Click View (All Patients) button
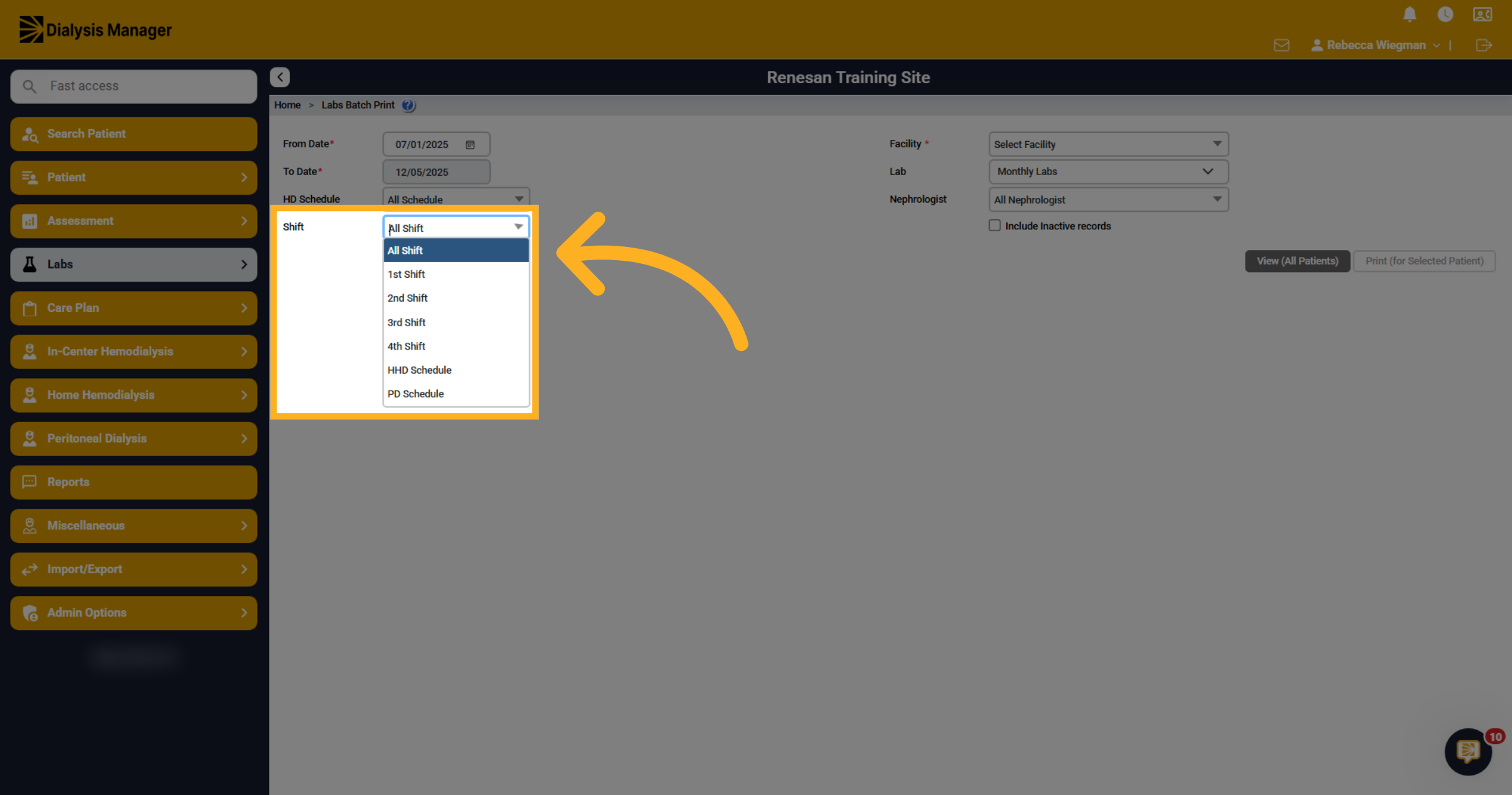1512x795 pixels. pyautogui.click(x=1297, y=261)
